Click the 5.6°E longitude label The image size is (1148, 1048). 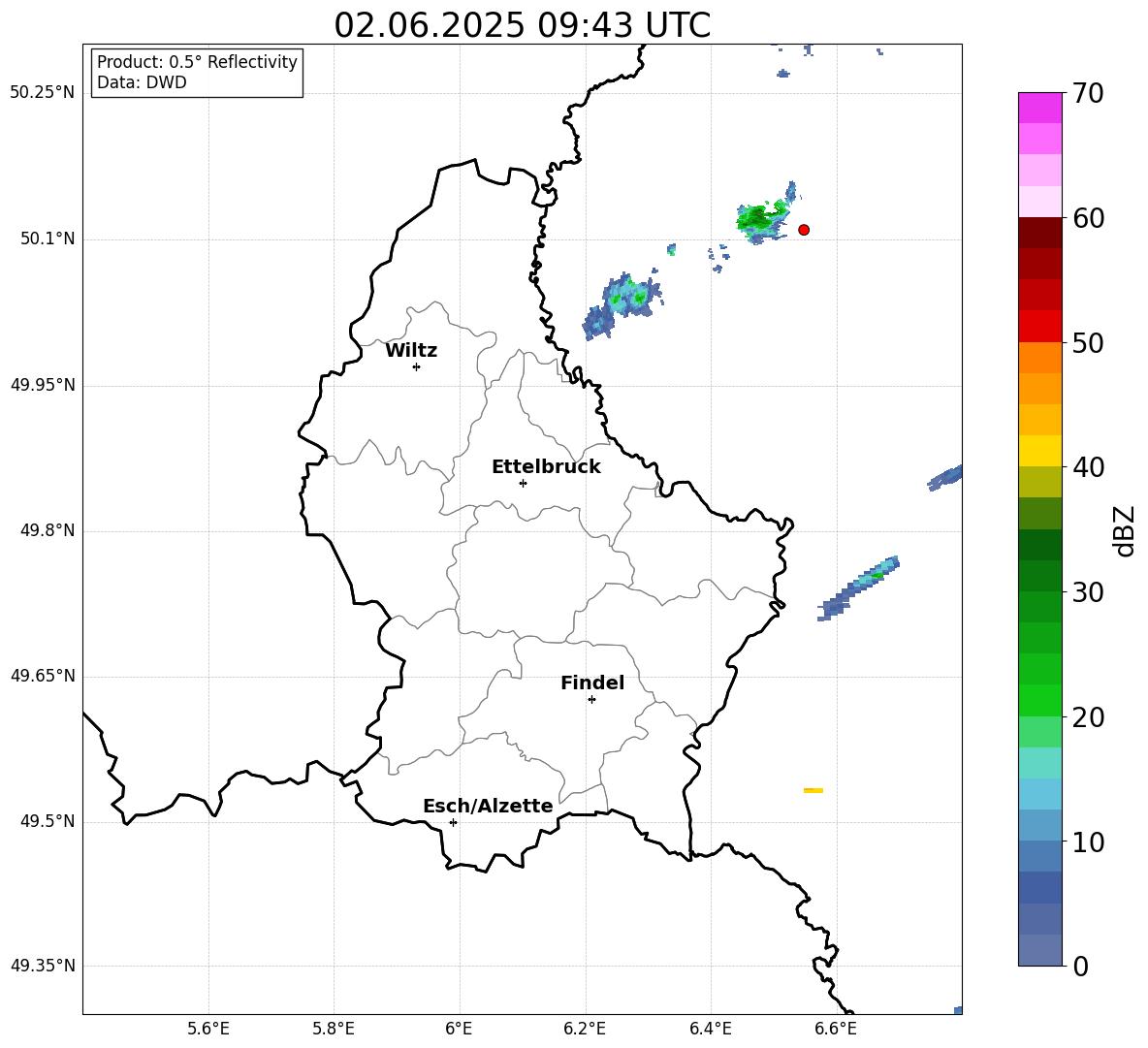coord(208,1029)
